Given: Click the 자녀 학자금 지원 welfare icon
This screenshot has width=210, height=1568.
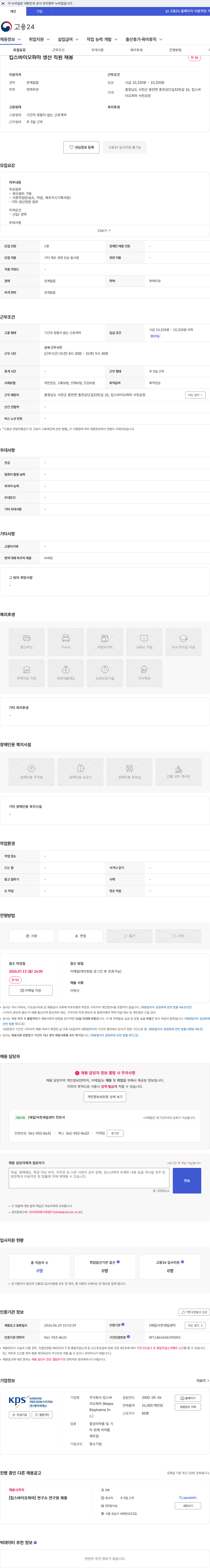Looking at the screenshot, I should pyautogui.click(x=183, y=642).
